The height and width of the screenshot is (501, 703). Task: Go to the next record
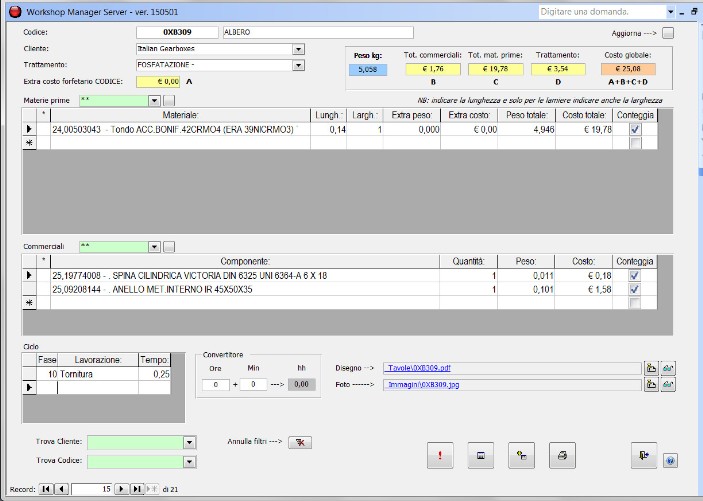point(122,489)
